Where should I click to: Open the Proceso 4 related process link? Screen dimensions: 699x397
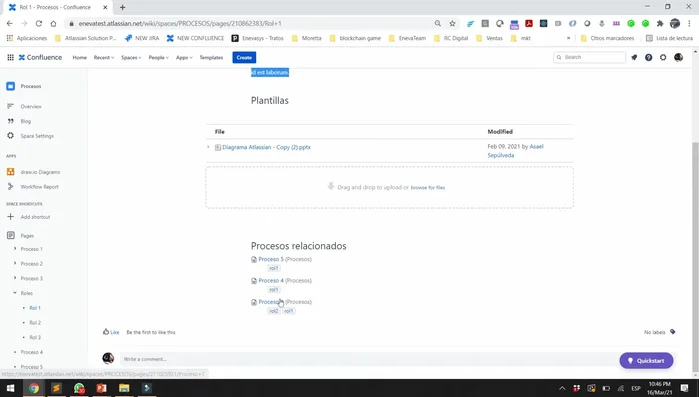pos(271,280)
